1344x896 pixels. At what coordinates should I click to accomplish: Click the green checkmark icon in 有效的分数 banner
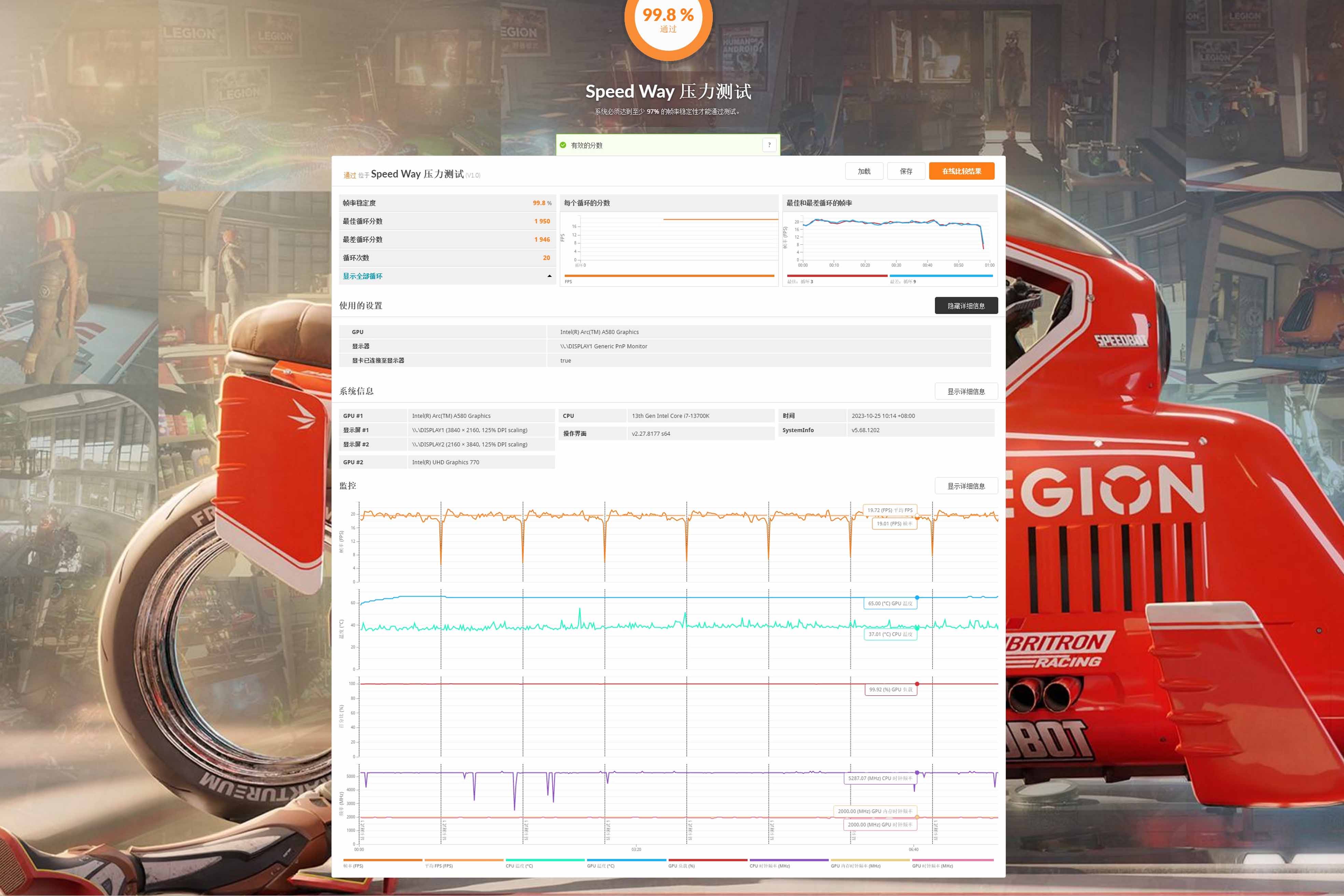[x=563, y=145]
